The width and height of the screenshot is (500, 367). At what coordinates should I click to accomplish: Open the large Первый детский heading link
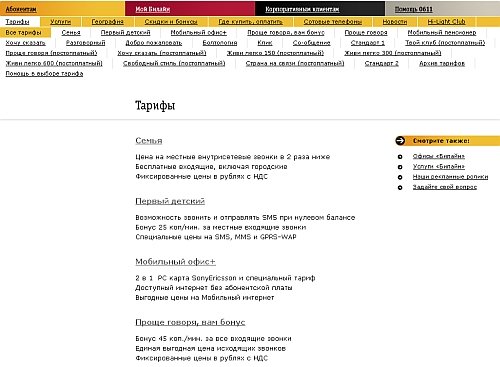(x=170, y=201)
